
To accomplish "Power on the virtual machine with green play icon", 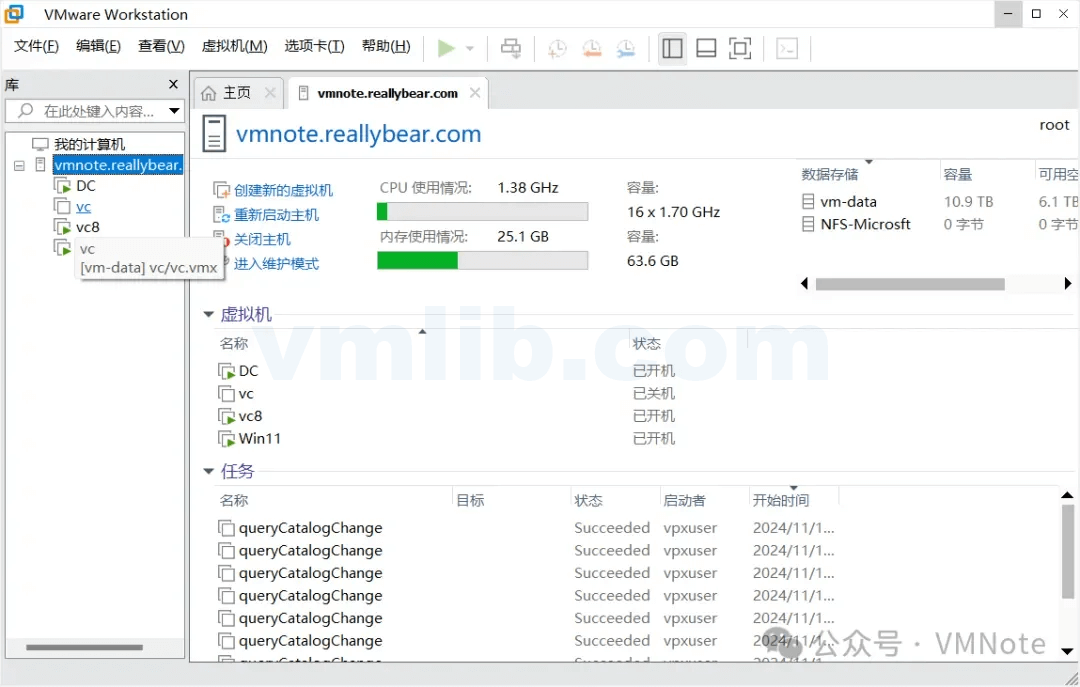I will click(x=447, y=47).
